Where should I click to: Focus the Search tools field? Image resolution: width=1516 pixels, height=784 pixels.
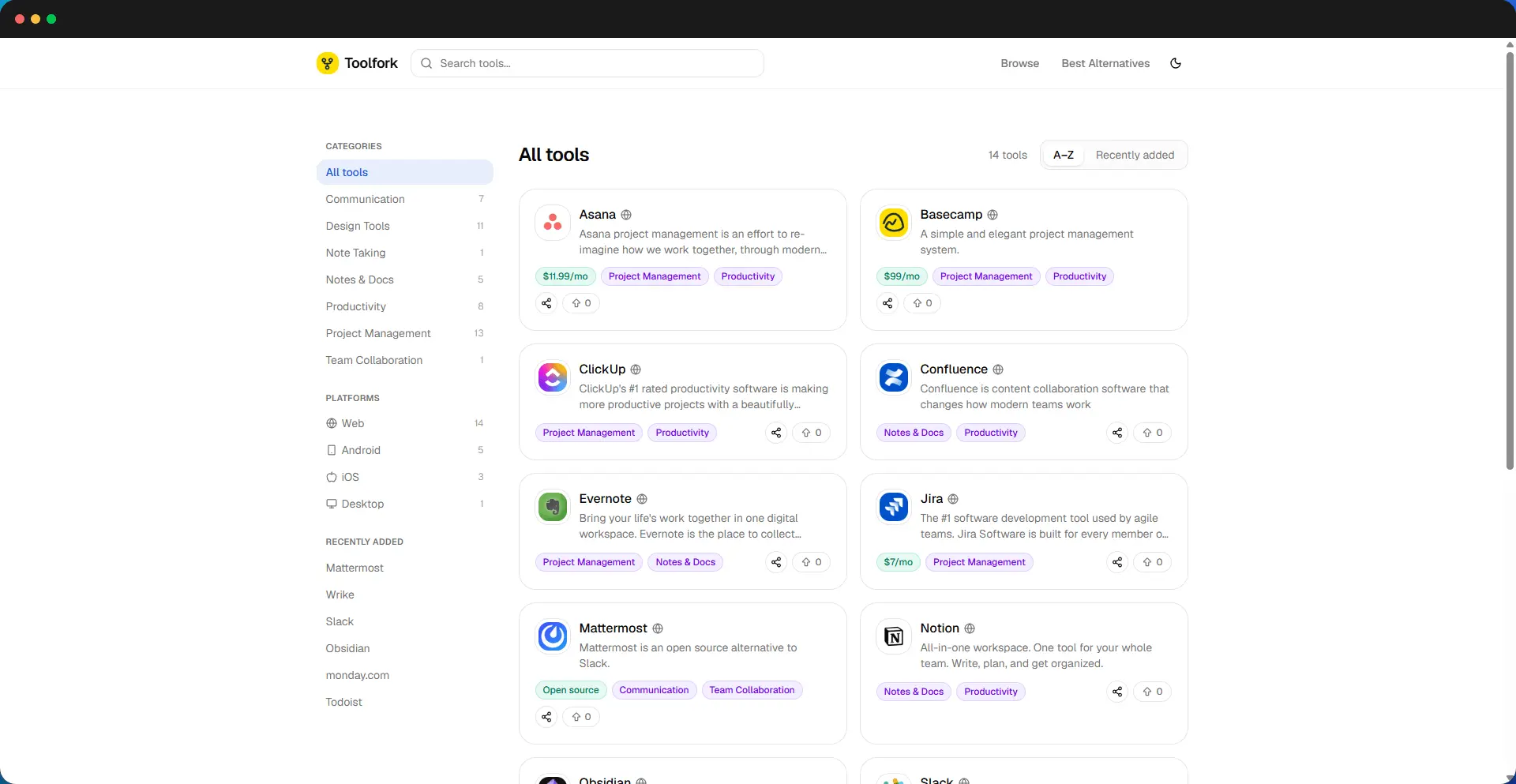tap(587, 63)
